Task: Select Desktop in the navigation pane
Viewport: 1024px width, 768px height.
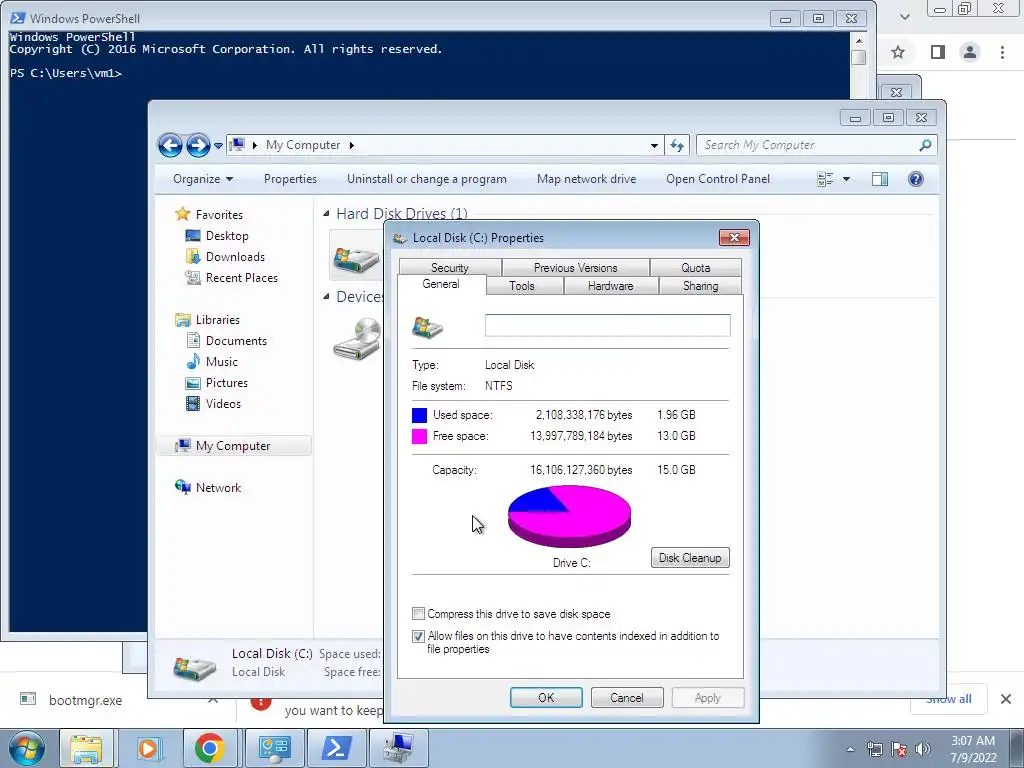Action: pos(226,236)
